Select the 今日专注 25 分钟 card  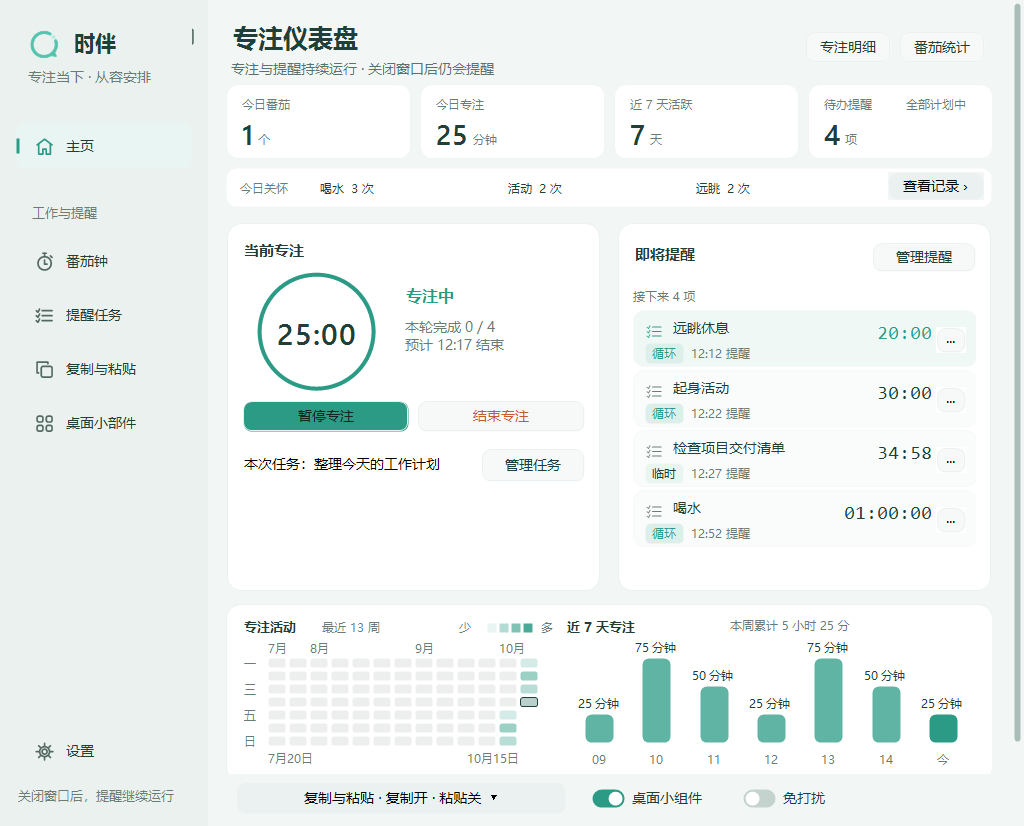point(513,121)
